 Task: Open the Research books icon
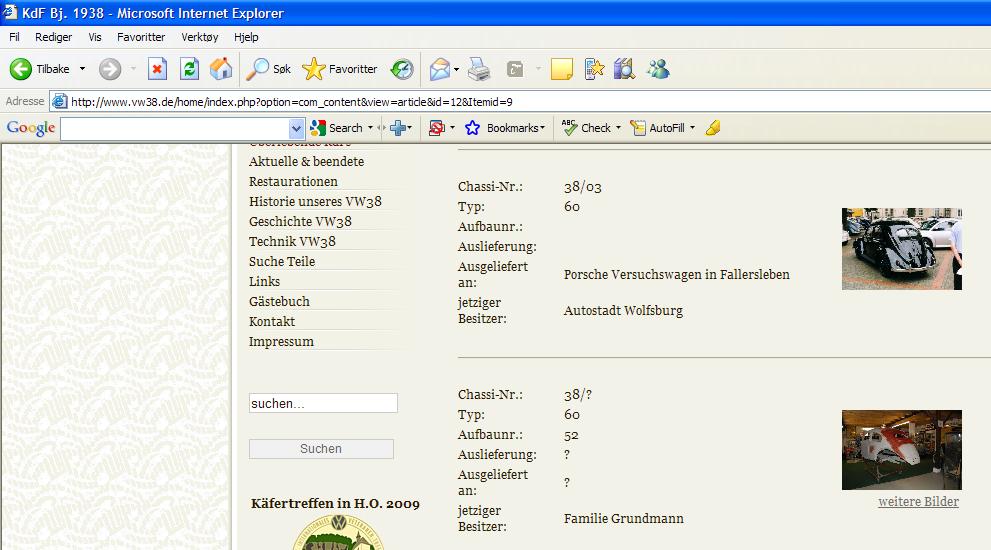click(624, 69)
